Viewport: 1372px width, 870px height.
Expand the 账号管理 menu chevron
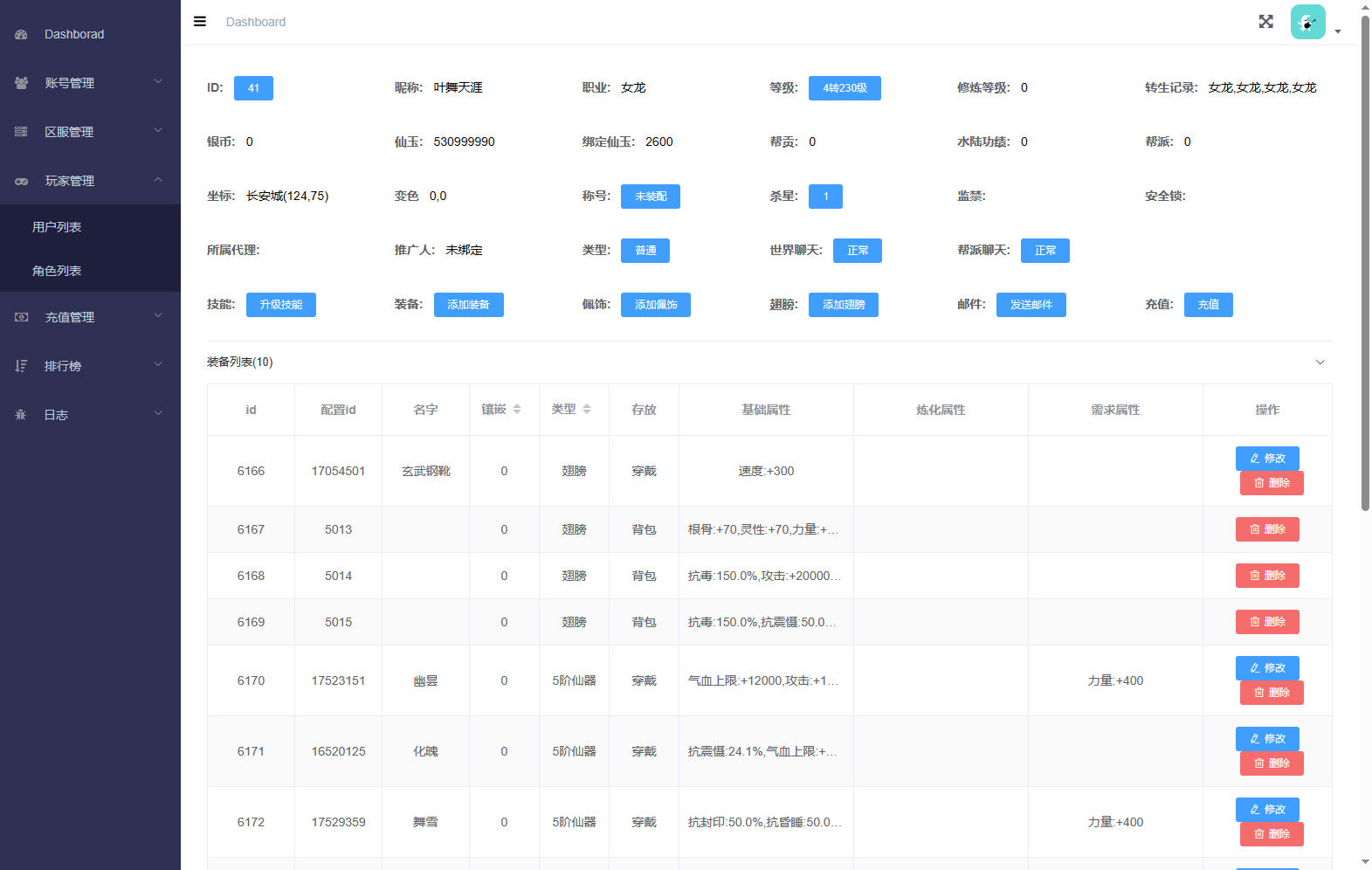point(158,82)
